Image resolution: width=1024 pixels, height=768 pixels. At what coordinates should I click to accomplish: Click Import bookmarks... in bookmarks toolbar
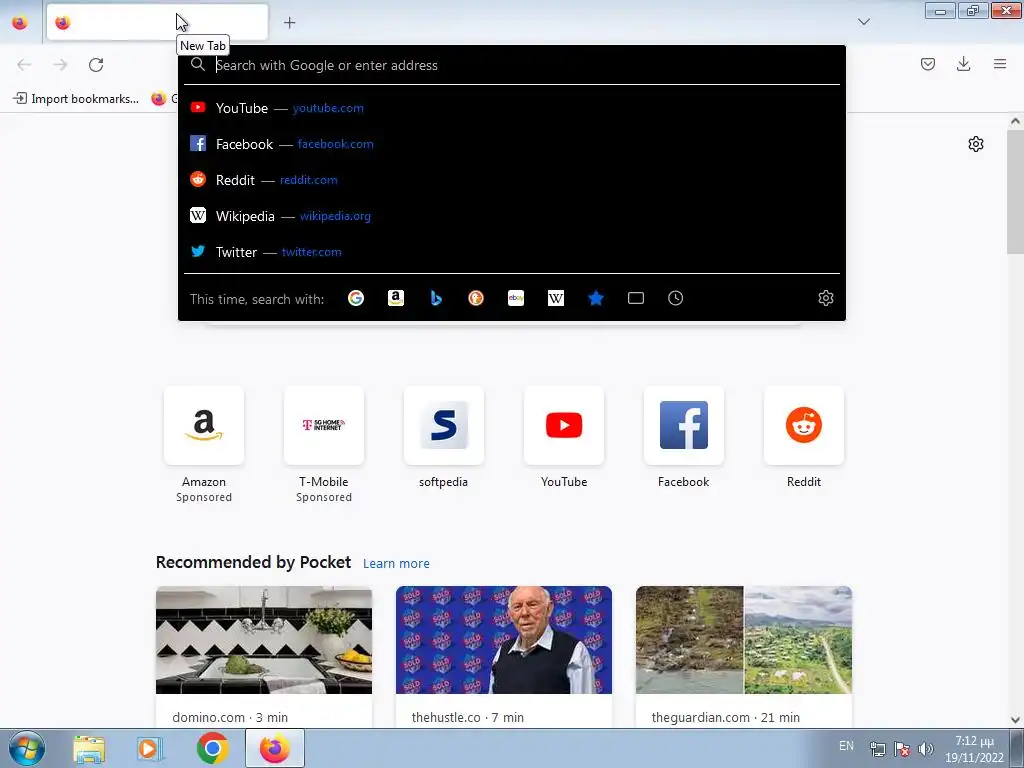76,99
